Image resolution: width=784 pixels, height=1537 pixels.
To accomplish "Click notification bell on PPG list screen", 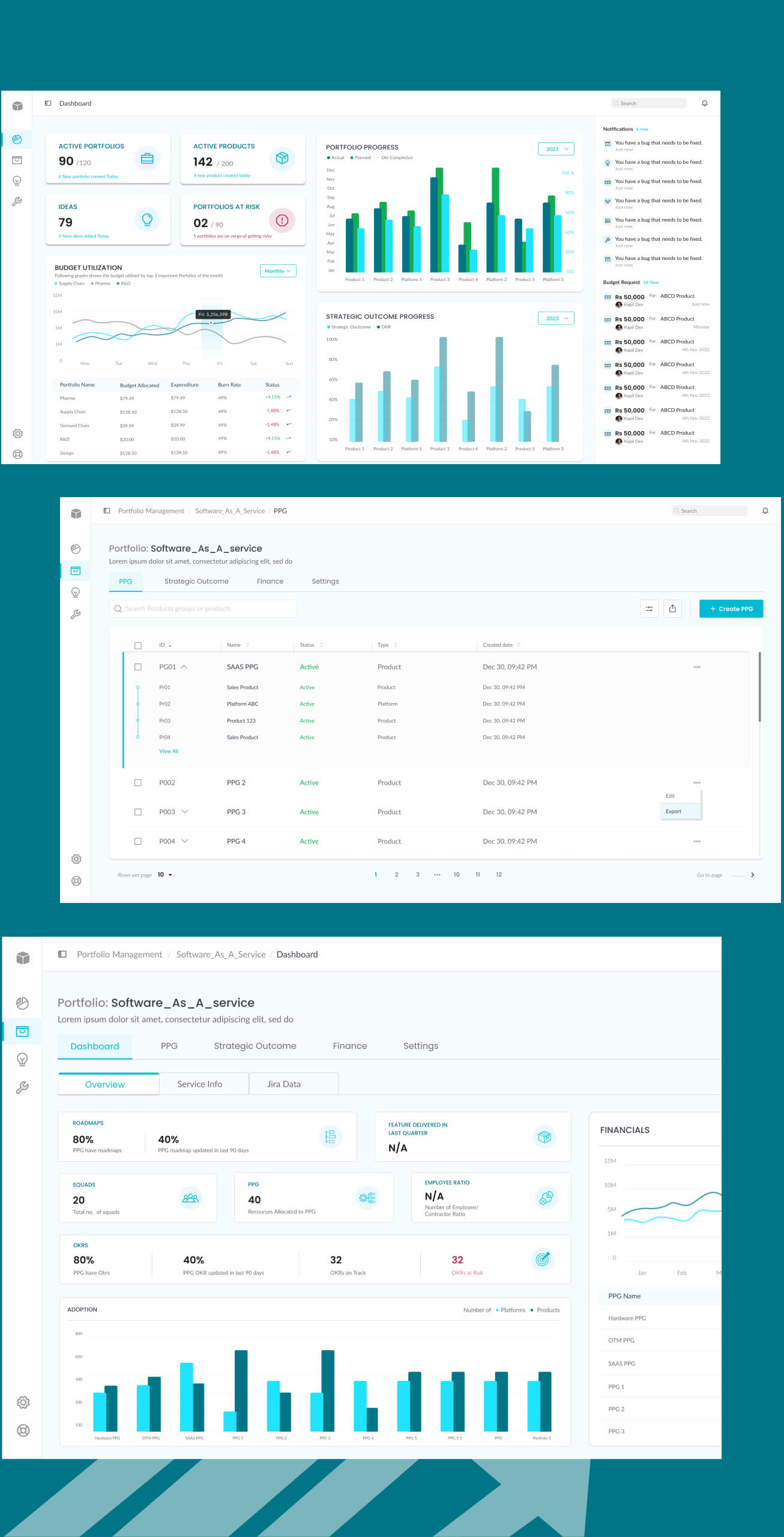I will click(x=765, y=511).
